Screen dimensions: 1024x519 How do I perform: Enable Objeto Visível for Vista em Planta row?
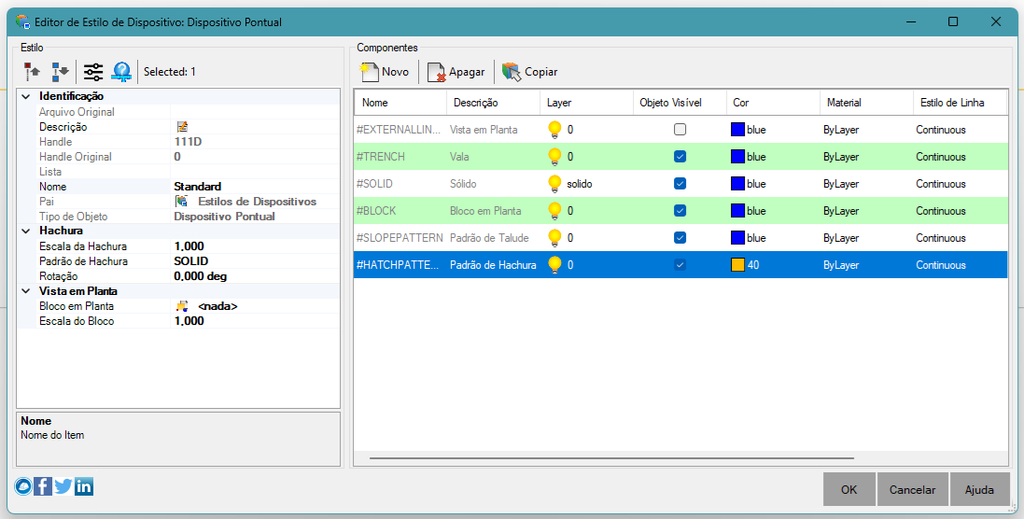pyautogui.click(x=680, y=130)
